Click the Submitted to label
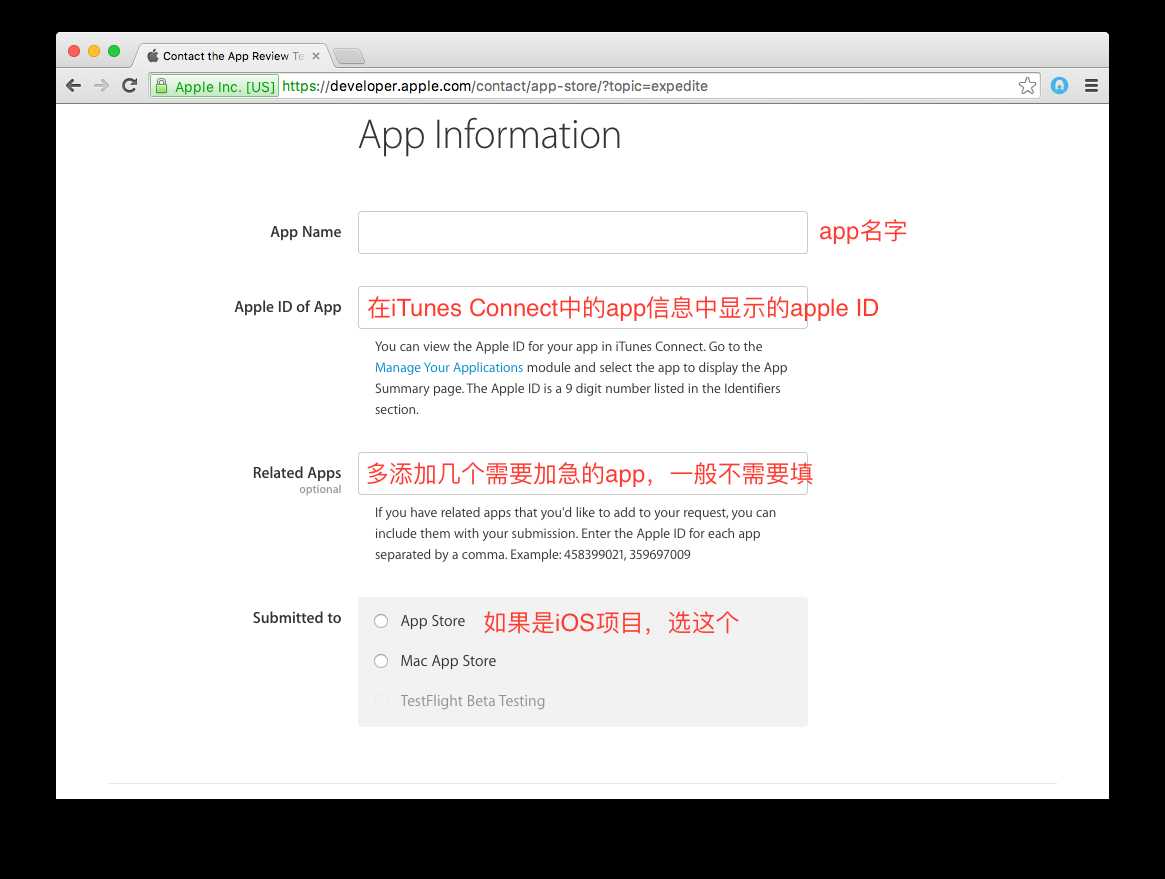 coord(296,617)
